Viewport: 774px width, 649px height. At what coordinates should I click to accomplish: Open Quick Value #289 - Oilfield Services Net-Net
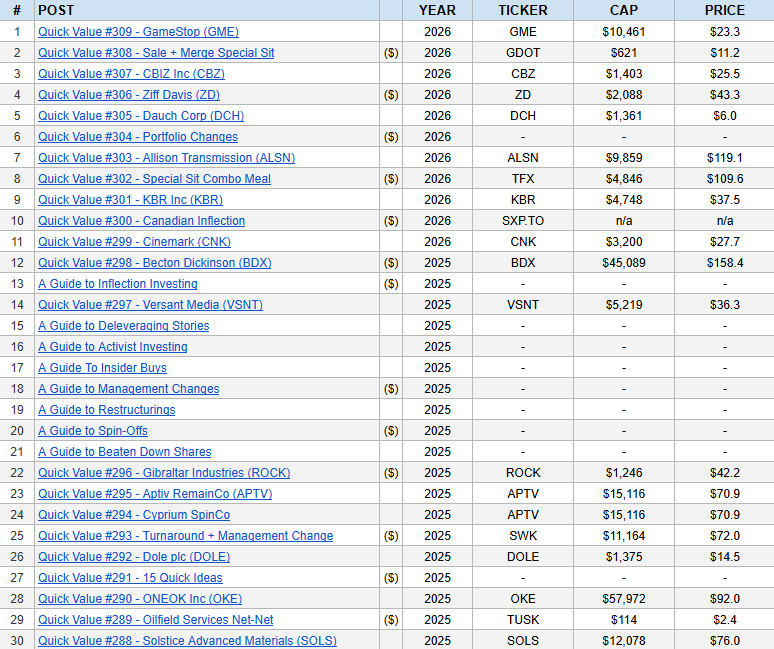pyautogui.click(x=155, y=619)
